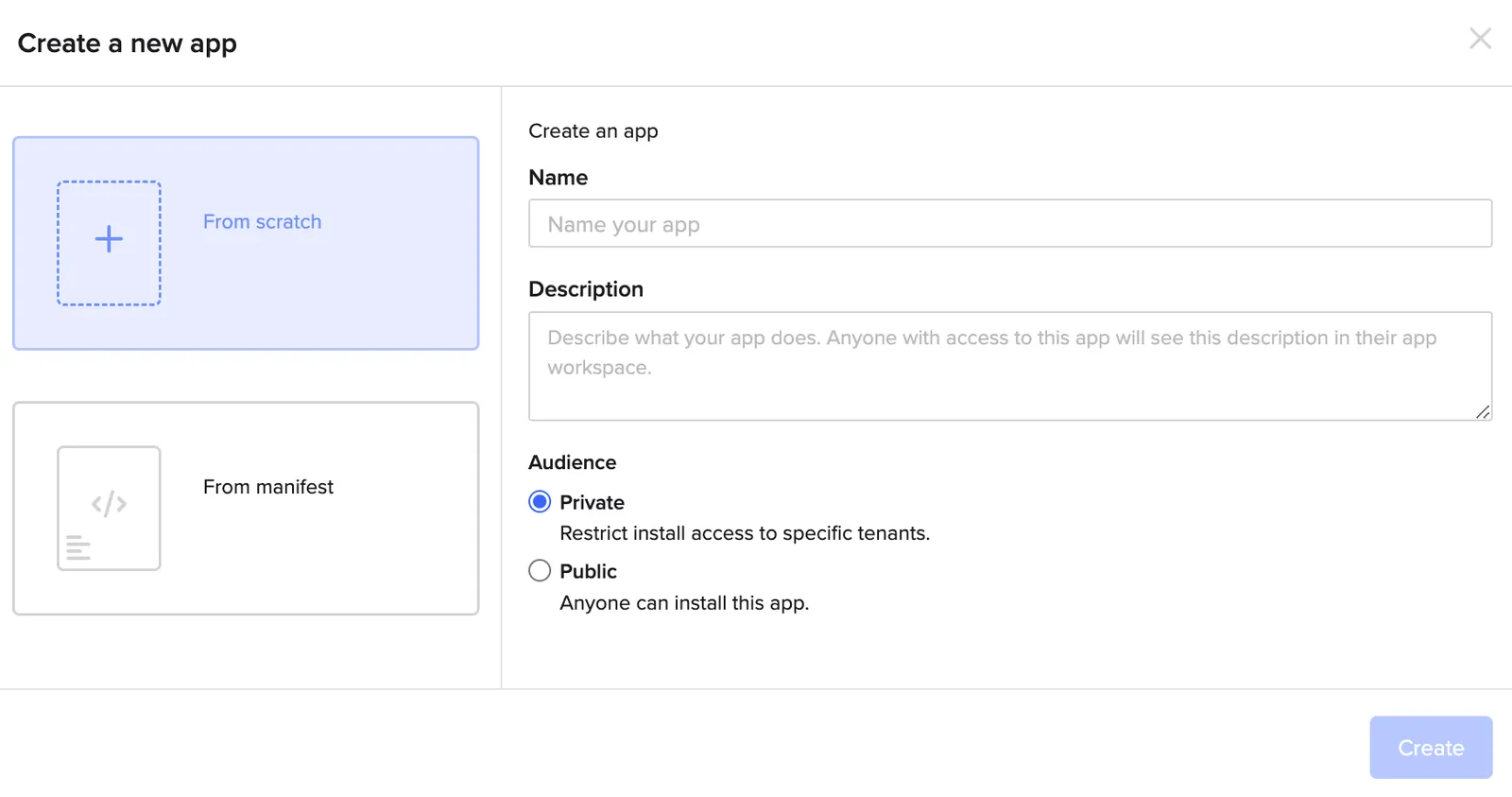1512x797 pixels.
Task: Click the 'Create a new app' title
Action: click(128, 43)
